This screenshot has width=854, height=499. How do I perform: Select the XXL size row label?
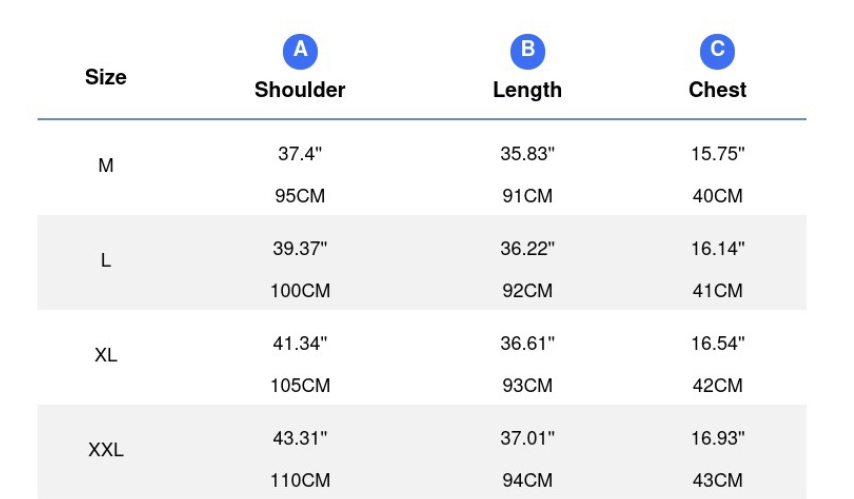106,450
